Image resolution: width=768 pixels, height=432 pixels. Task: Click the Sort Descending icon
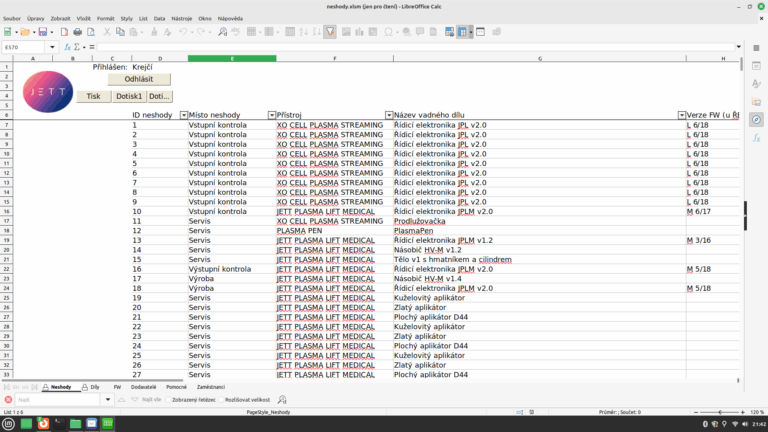317,32
